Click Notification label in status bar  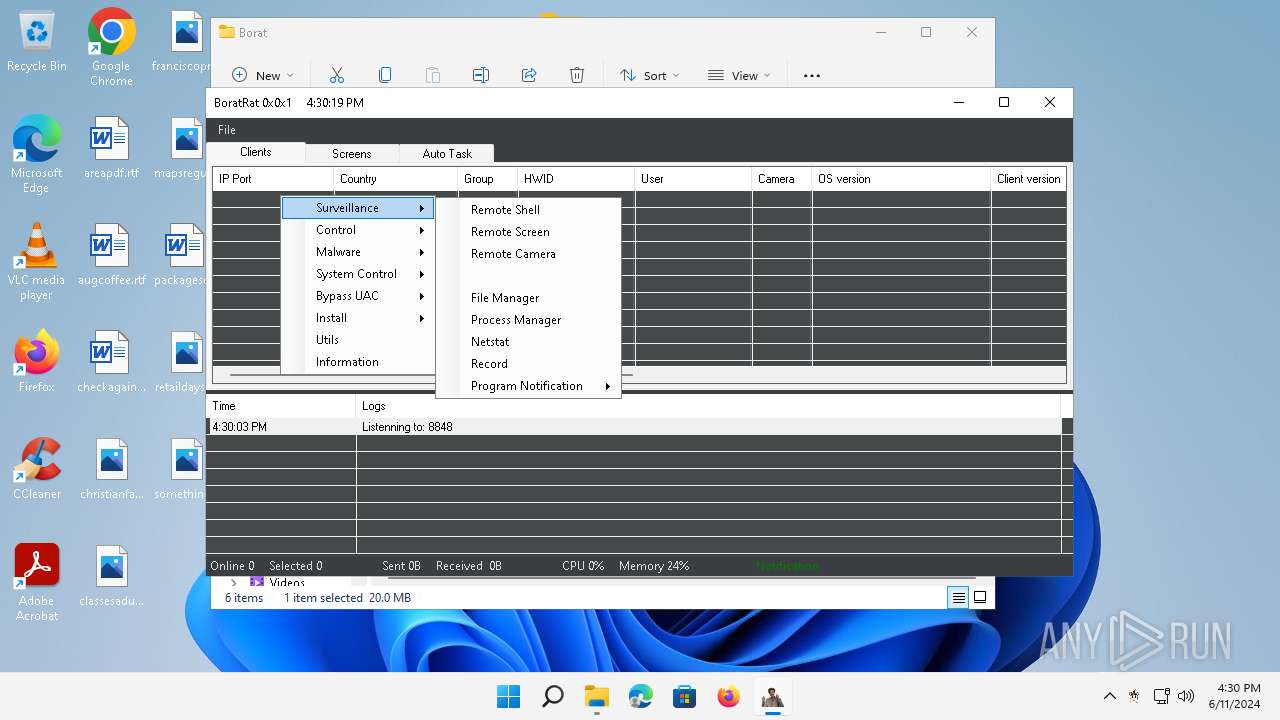click(787, 566)
